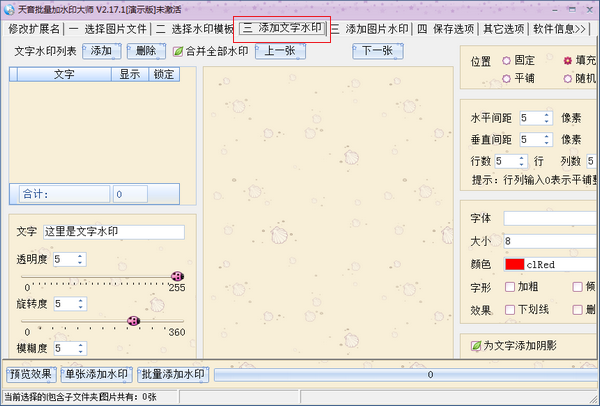Image resolution: width=600 pixels, height=406 pixels.
Task: Click the app icon in title bar
Action: coord(9,9)
